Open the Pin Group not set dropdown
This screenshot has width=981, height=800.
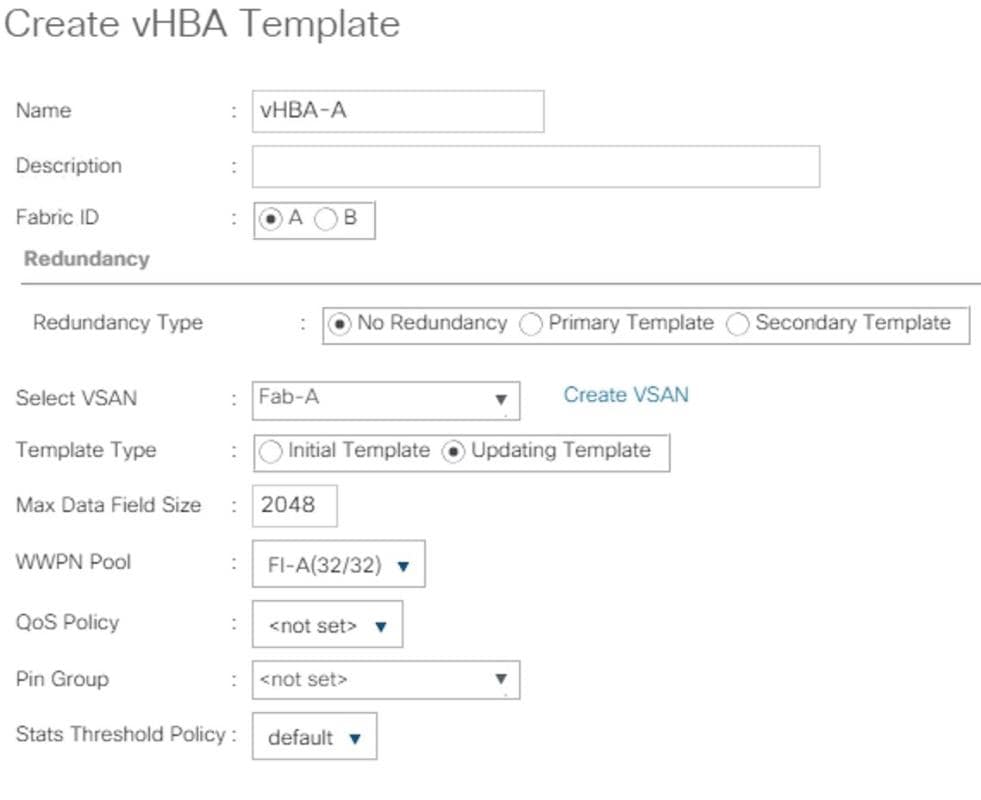386,680
